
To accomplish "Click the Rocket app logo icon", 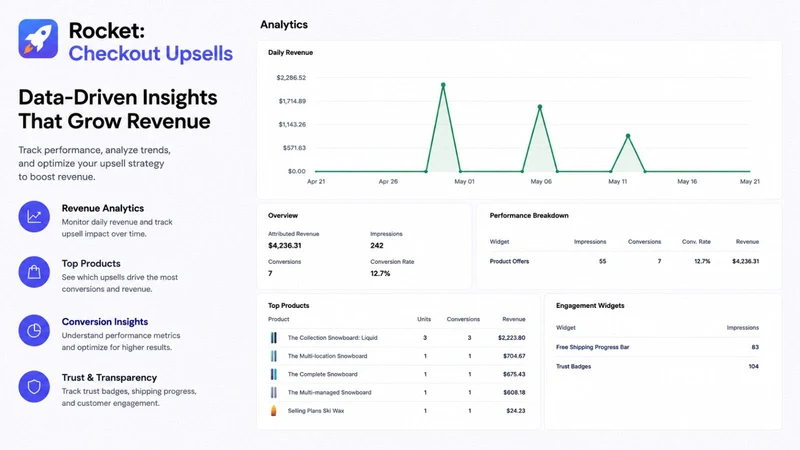I will click(38, 39).
